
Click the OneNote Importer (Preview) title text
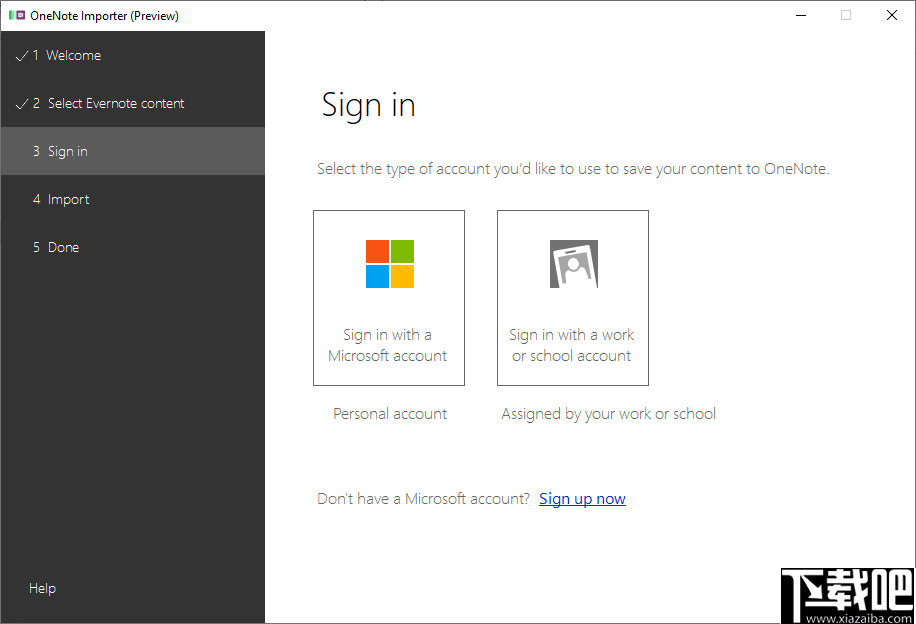click(x=104, y=15)
